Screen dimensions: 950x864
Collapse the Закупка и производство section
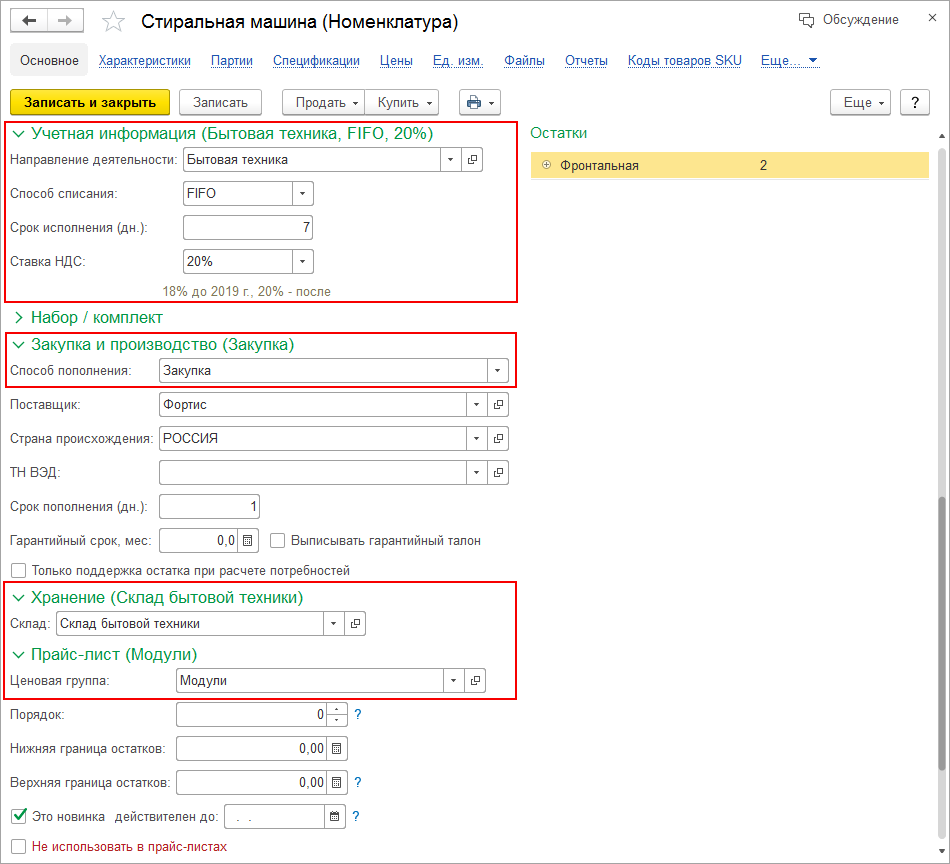[x=19, y=344]
